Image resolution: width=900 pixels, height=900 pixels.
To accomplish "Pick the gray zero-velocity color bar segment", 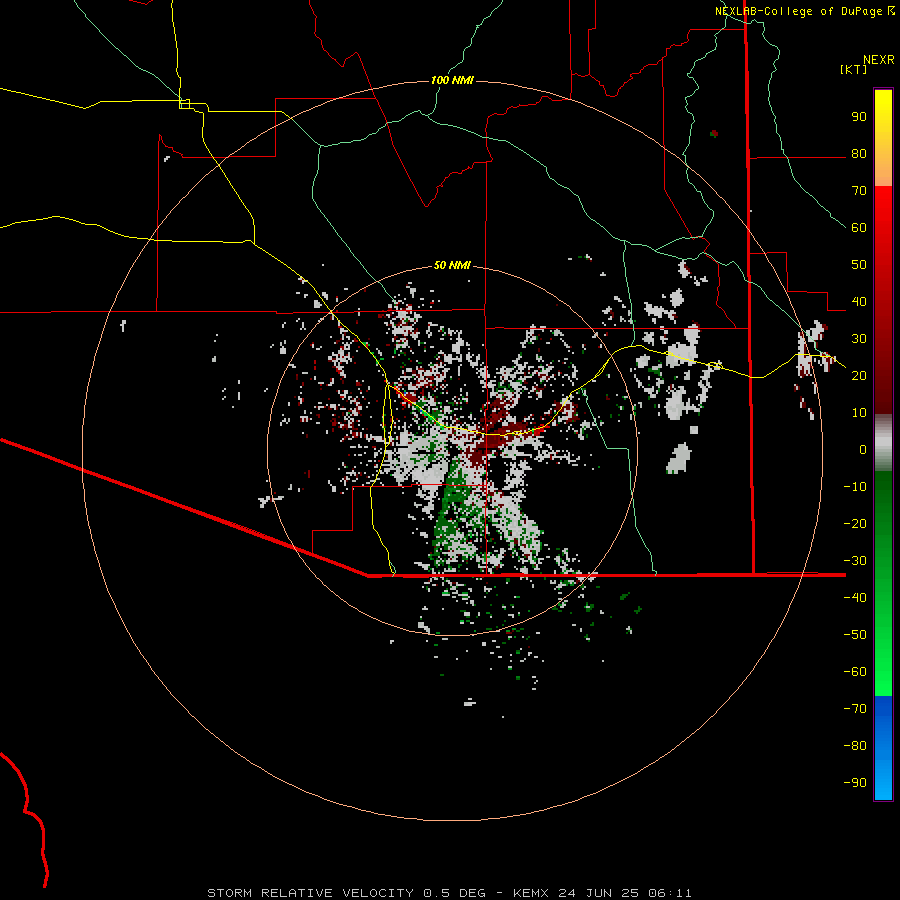I will 883,443.
